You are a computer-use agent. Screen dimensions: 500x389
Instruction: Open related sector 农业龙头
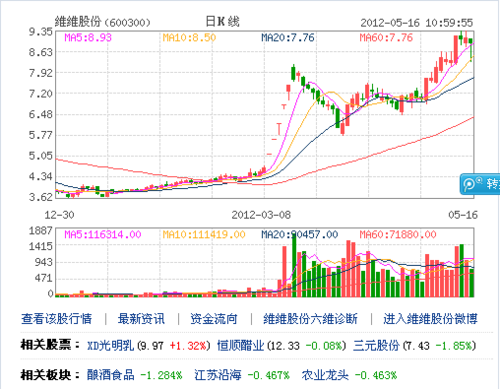(325, 375)
